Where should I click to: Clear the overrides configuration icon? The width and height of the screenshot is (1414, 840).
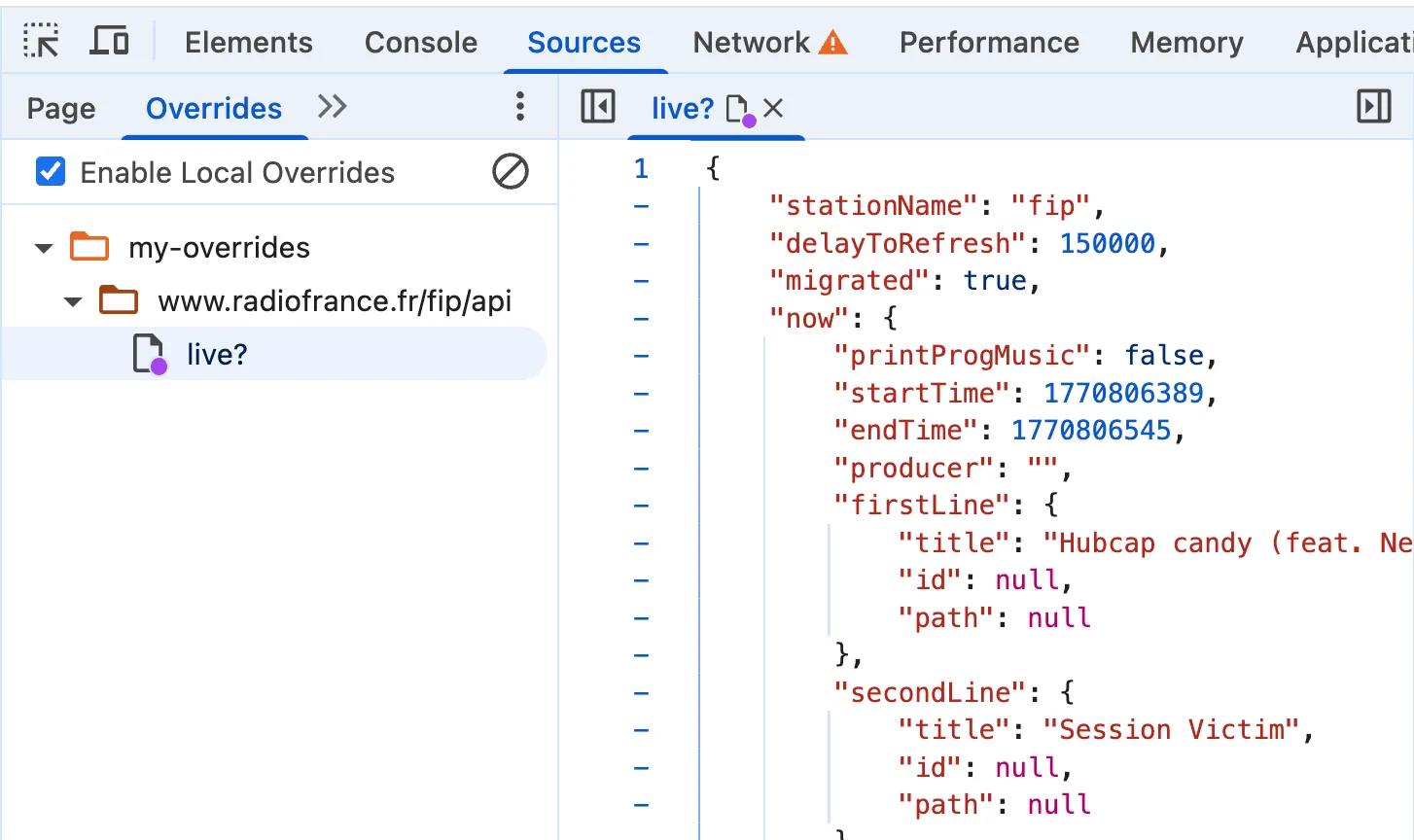511,172
